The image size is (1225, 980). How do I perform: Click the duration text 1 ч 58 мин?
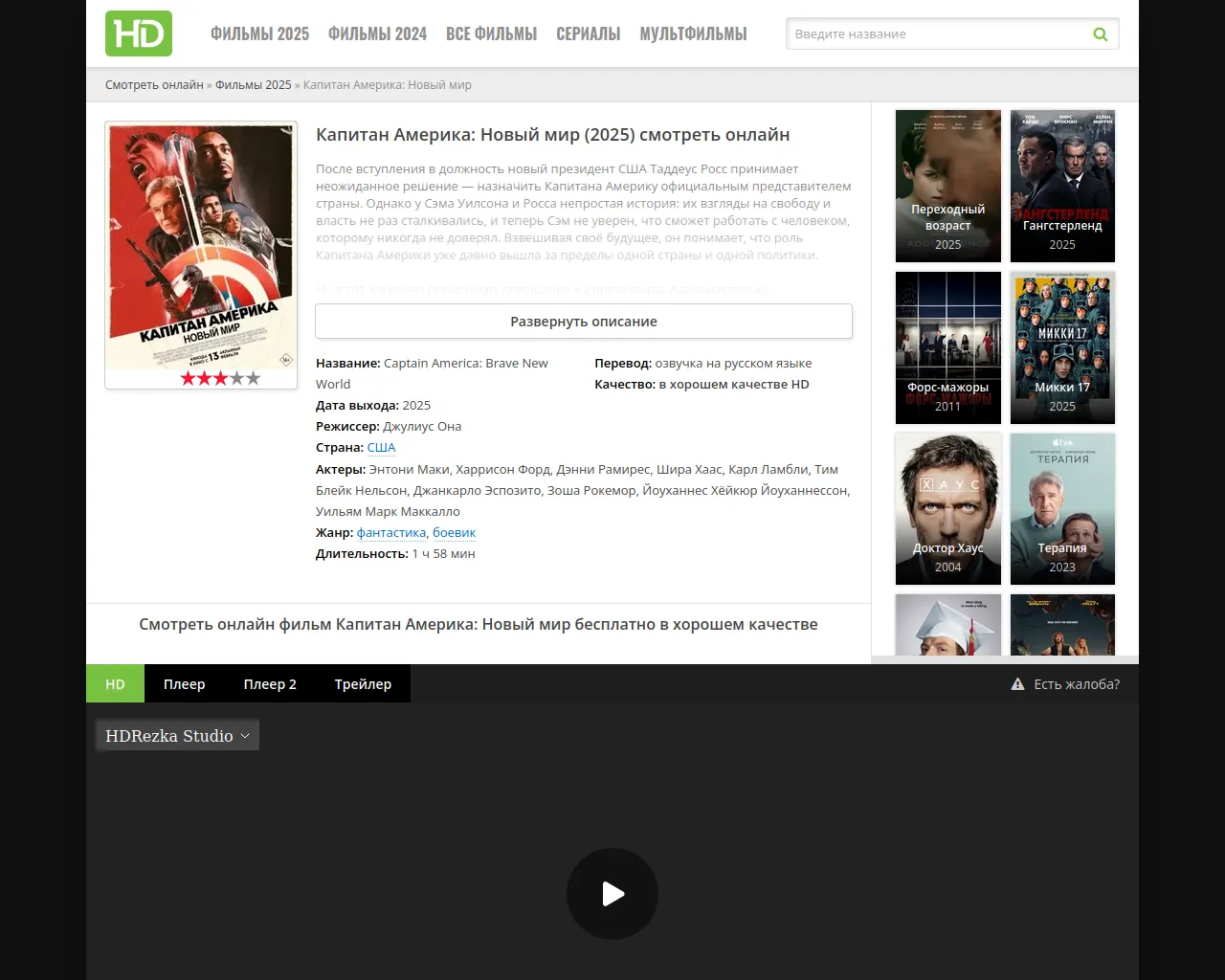click(443, 553)
